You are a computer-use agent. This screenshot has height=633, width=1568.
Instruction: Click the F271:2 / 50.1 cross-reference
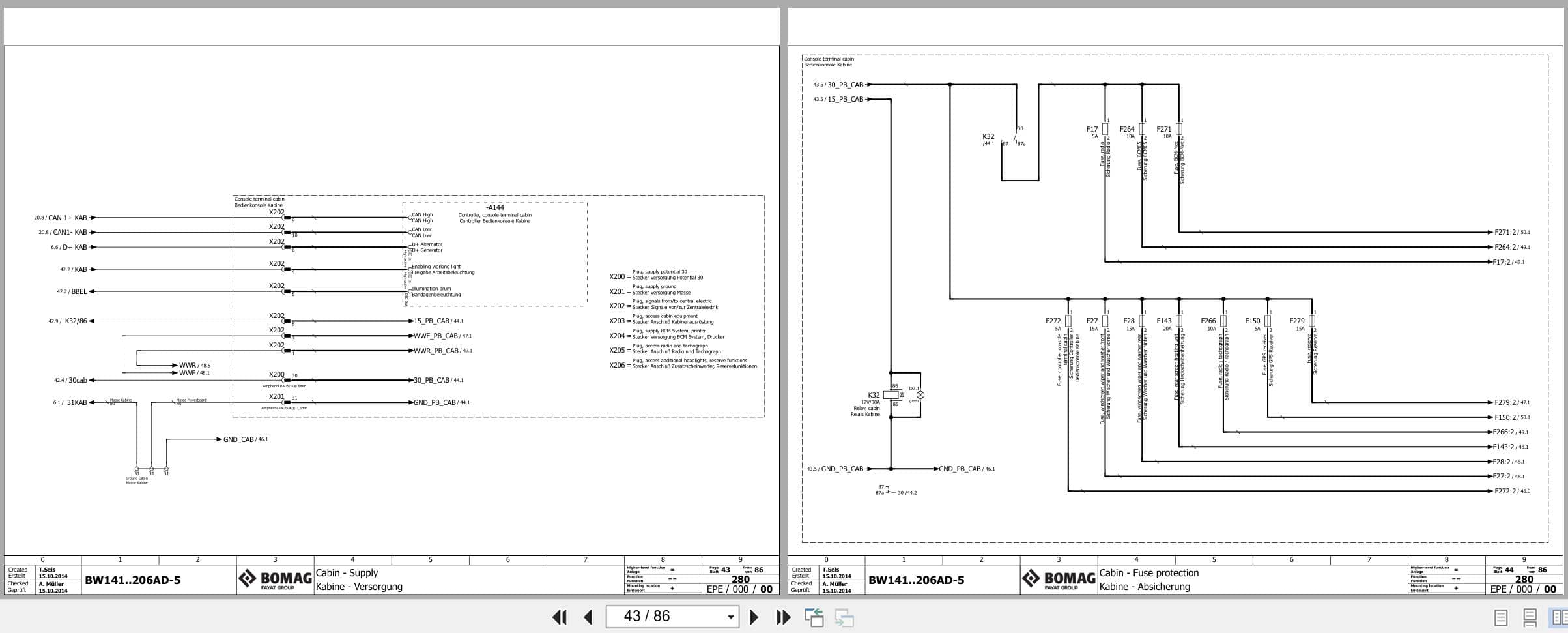tap(1512, 232)
